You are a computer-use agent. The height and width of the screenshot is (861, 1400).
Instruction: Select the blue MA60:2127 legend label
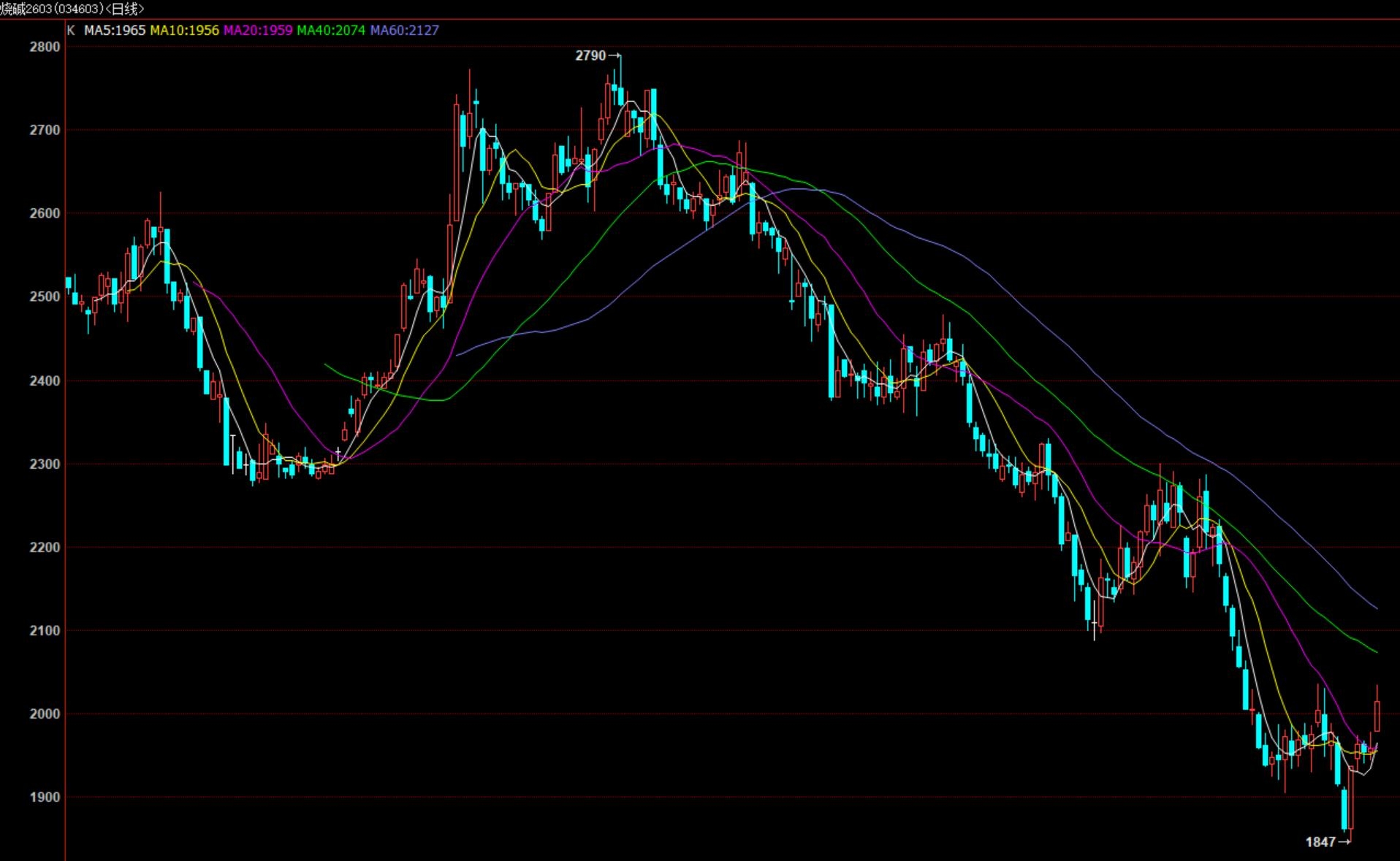[405, 31]
